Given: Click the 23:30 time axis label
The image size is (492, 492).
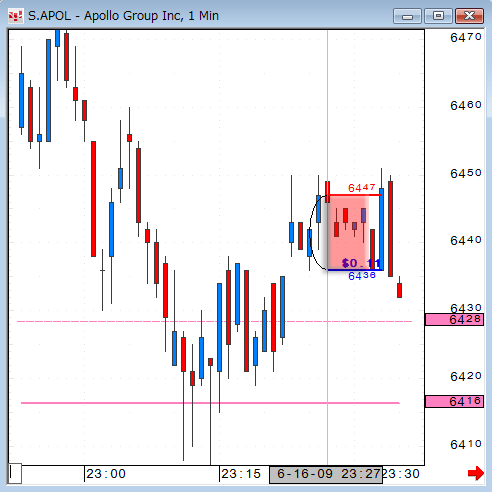Looking at the screenshot, I should (x=401, y=474).
